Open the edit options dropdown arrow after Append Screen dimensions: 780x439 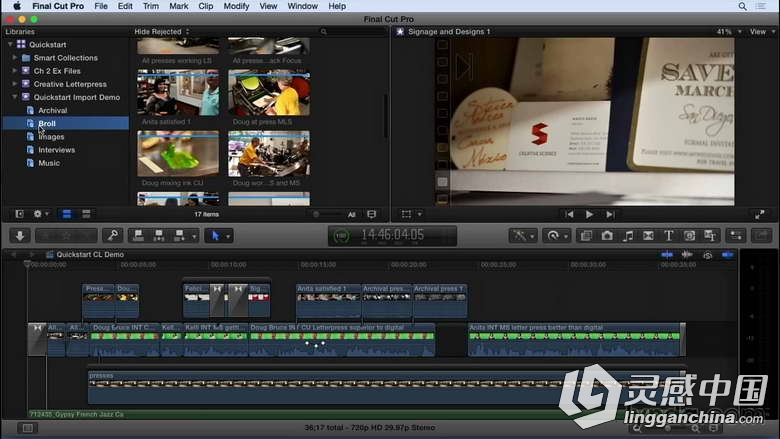point(194,236)
